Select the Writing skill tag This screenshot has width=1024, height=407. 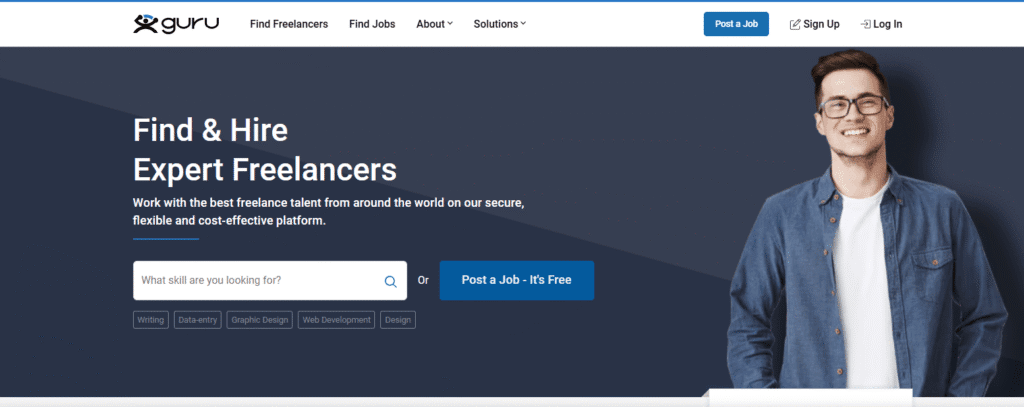point(151,320)
